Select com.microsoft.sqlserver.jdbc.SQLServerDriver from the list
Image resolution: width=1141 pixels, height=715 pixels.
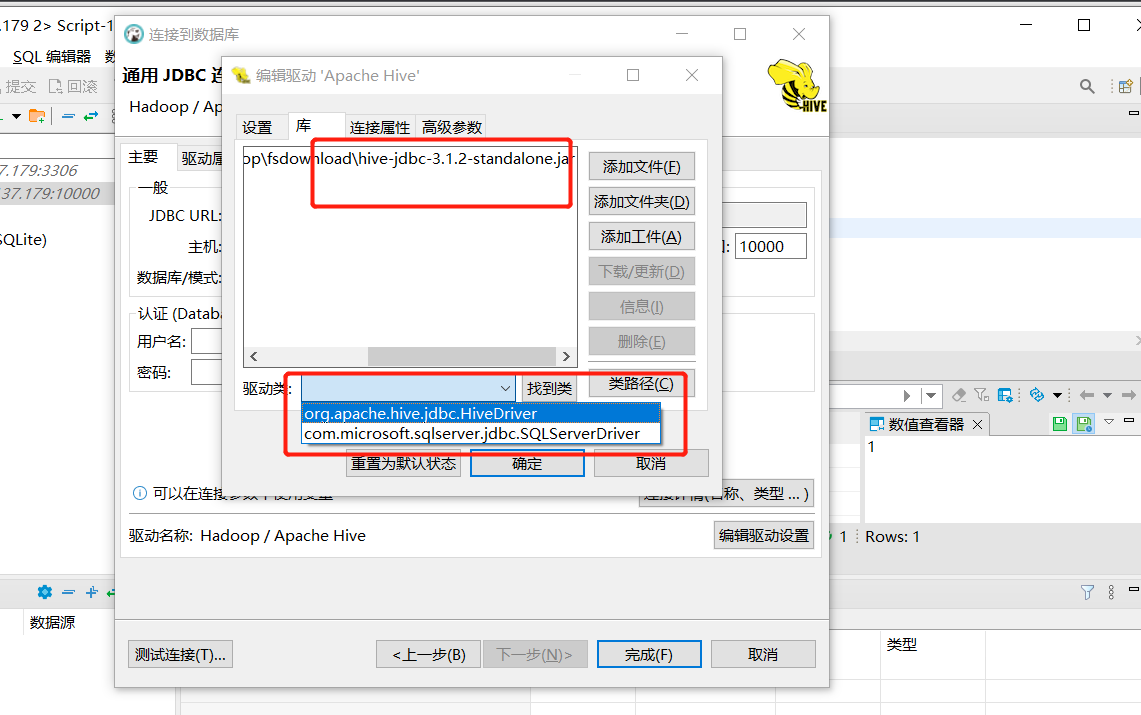click(481, 434)
